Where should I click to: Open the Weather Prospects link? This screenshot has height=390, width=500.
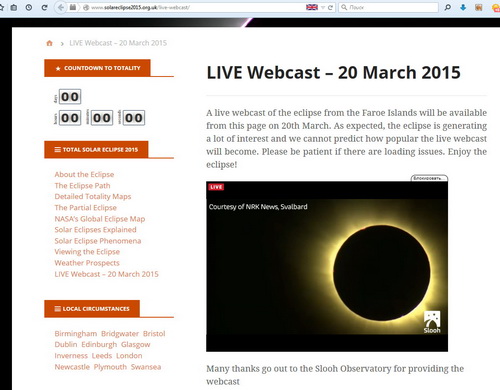tap(87, 263)
